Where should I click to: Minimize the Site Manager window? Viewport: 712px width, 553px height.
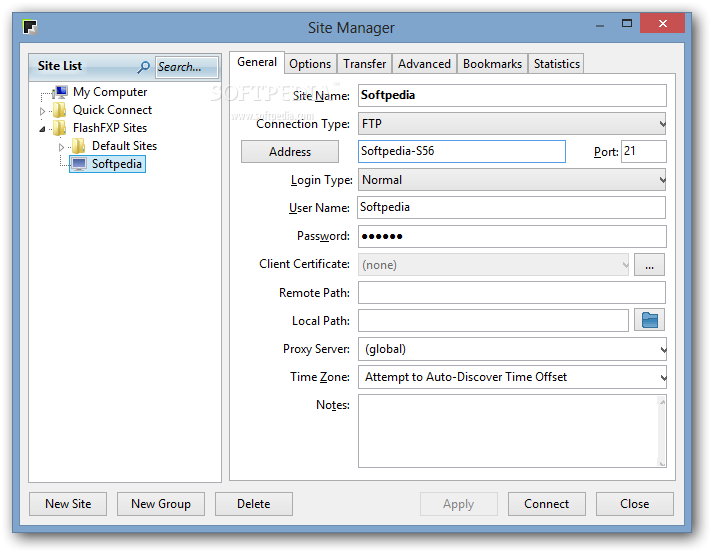coord(600,25)
